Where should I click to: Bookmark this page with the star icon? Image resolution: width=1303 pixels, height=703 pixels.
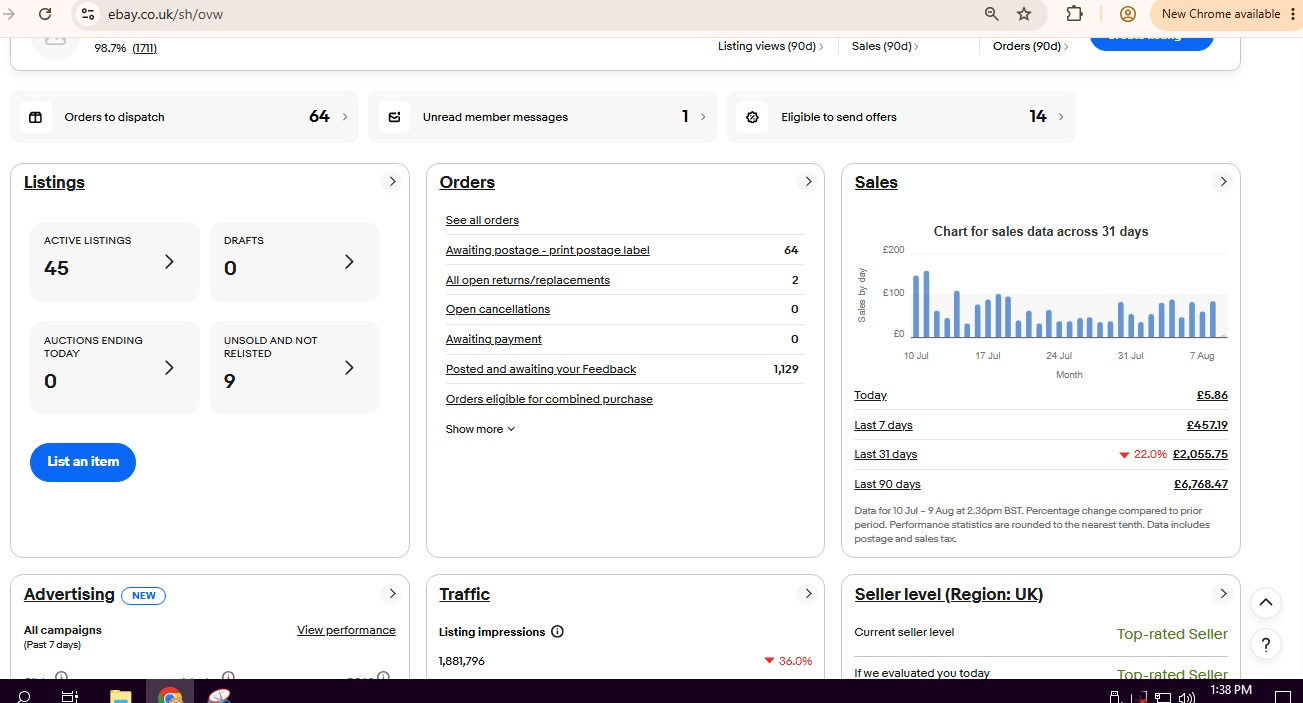[x=1024, y=14]
